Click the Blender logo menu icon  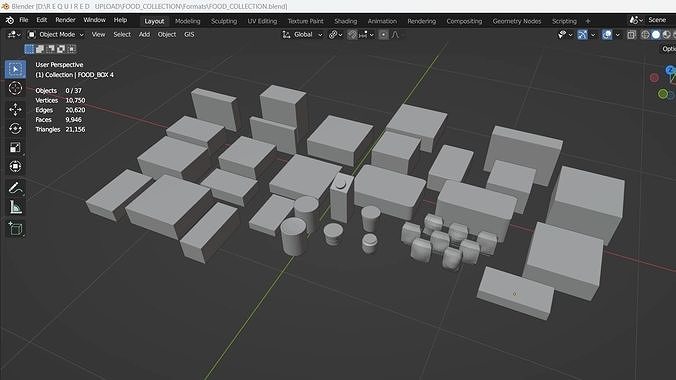[x=9, y=20]
